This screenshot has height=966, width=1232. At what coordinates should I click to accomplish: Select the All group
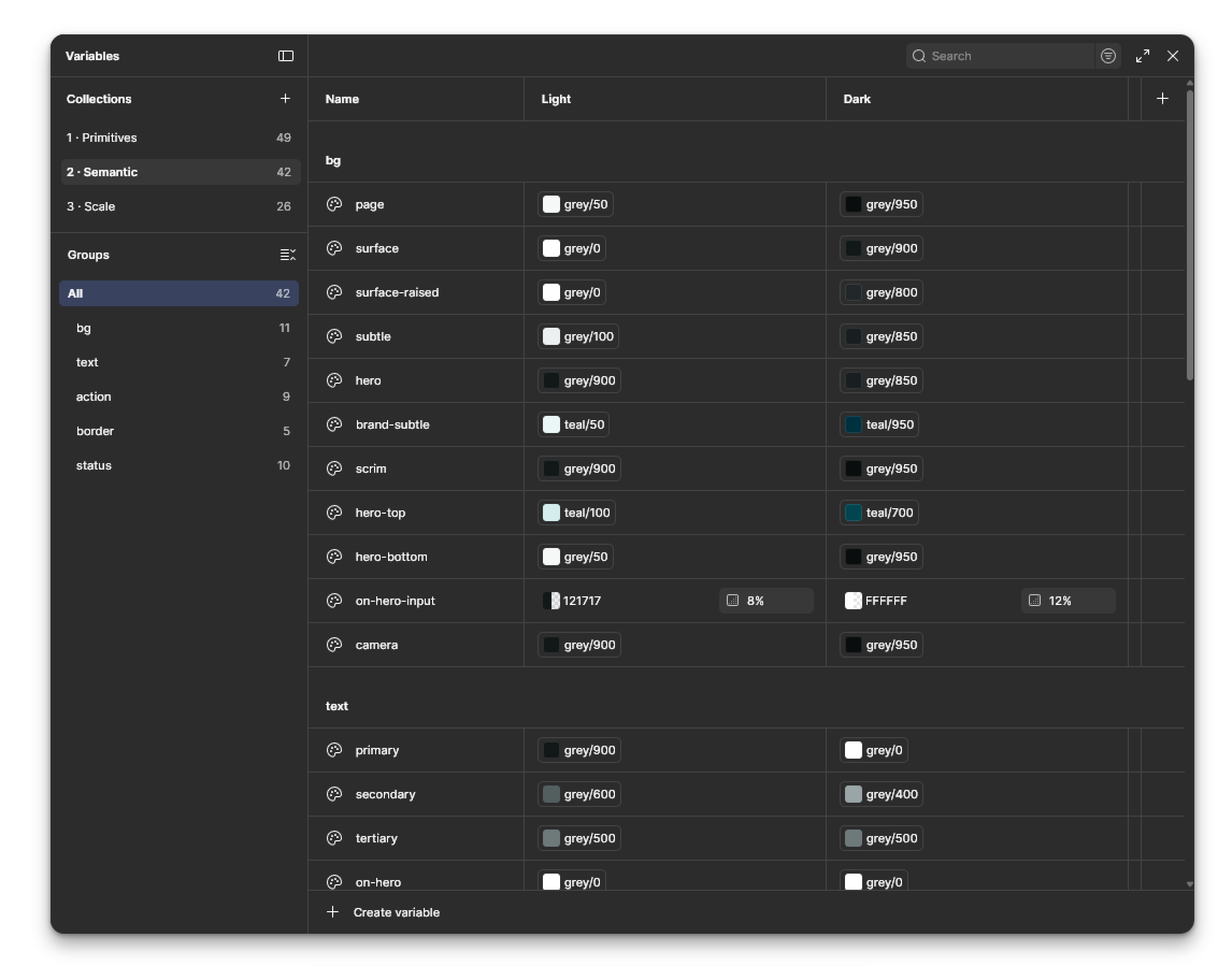coord(179,293)
